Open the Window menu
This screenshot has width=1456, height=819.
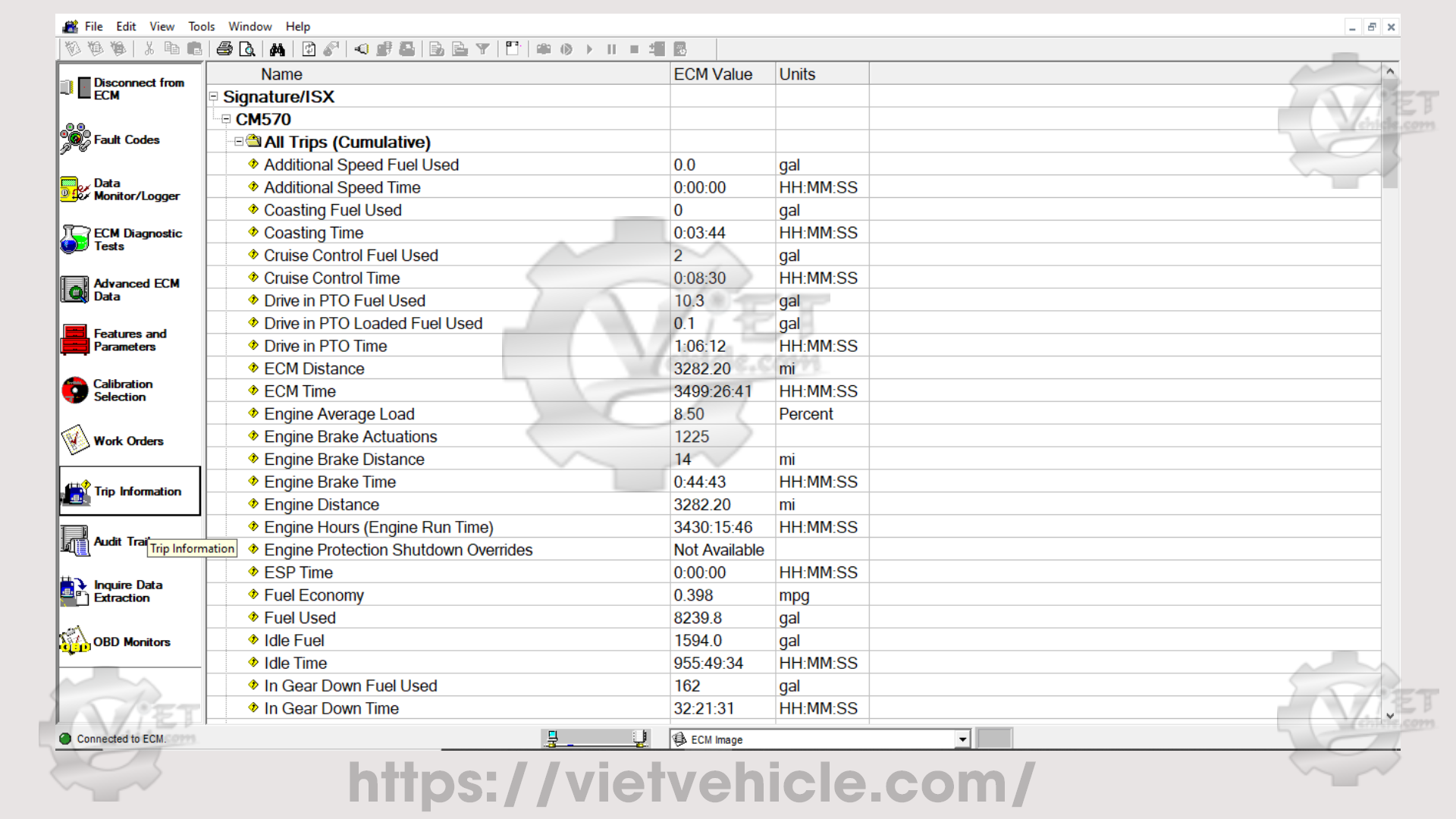pyautogui.click(x=249, y=27)
